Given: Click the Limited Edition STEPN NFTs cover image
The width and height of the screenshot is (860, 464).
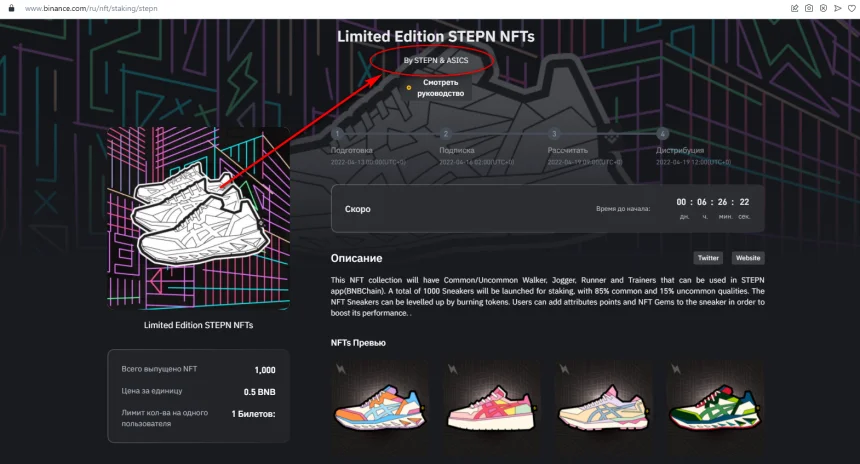Looking at the screenshot, I should click(198, 218).
